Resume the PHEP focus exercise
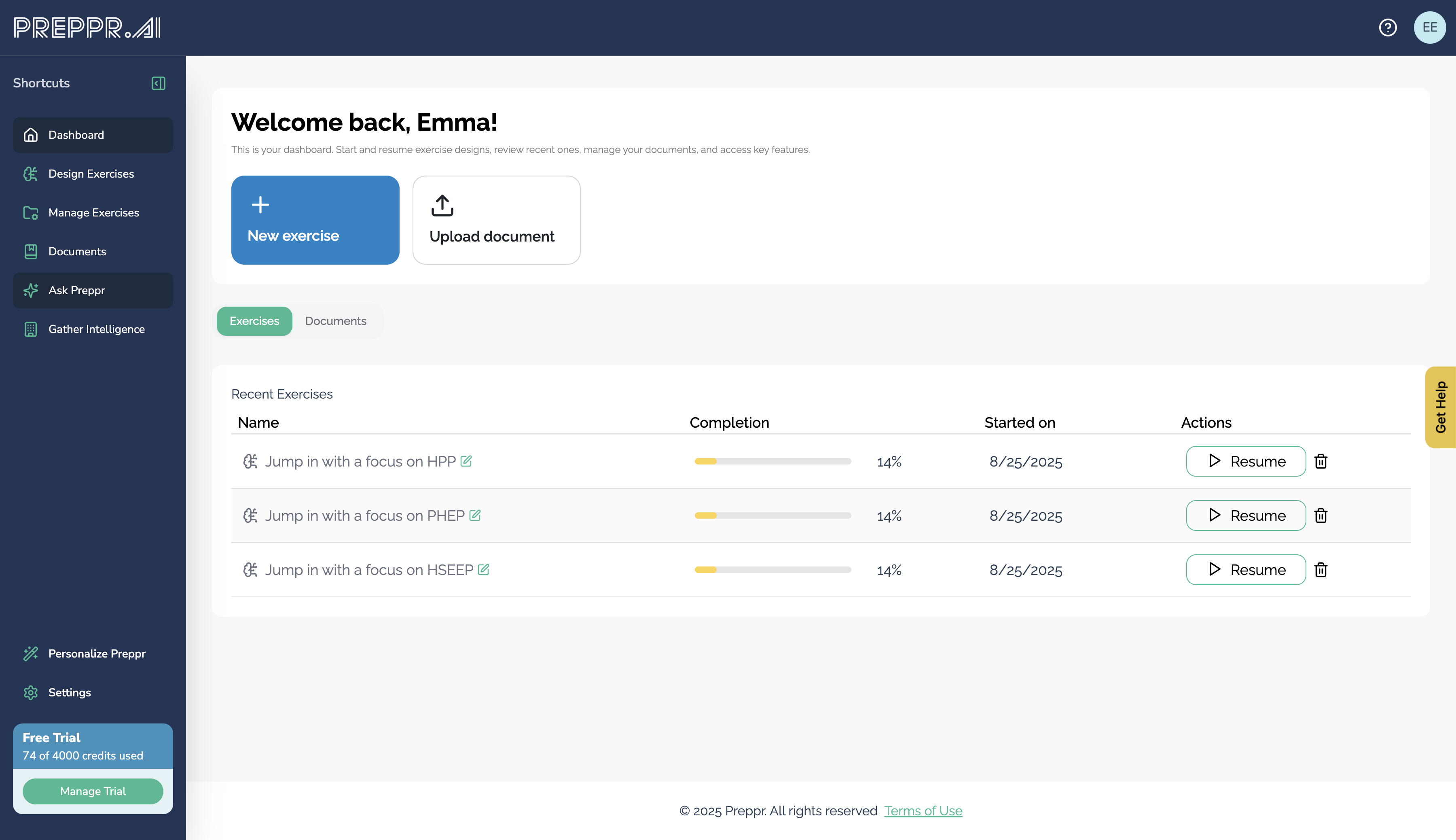The image size is (1456, 840). point(1246,515)
